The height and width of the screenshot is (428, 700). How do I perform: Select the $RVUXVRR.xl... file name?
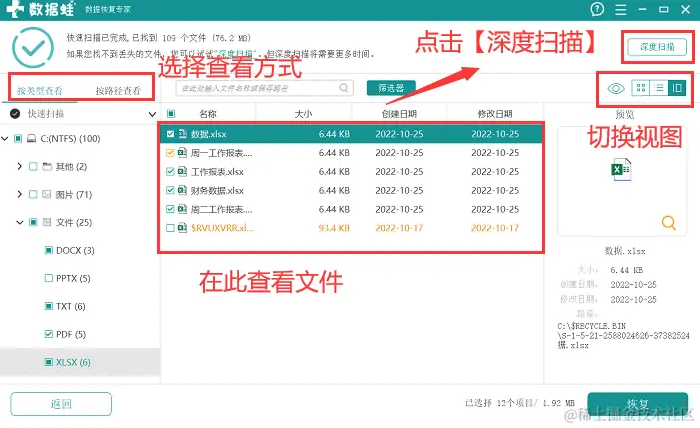click(x=222, y=228)
